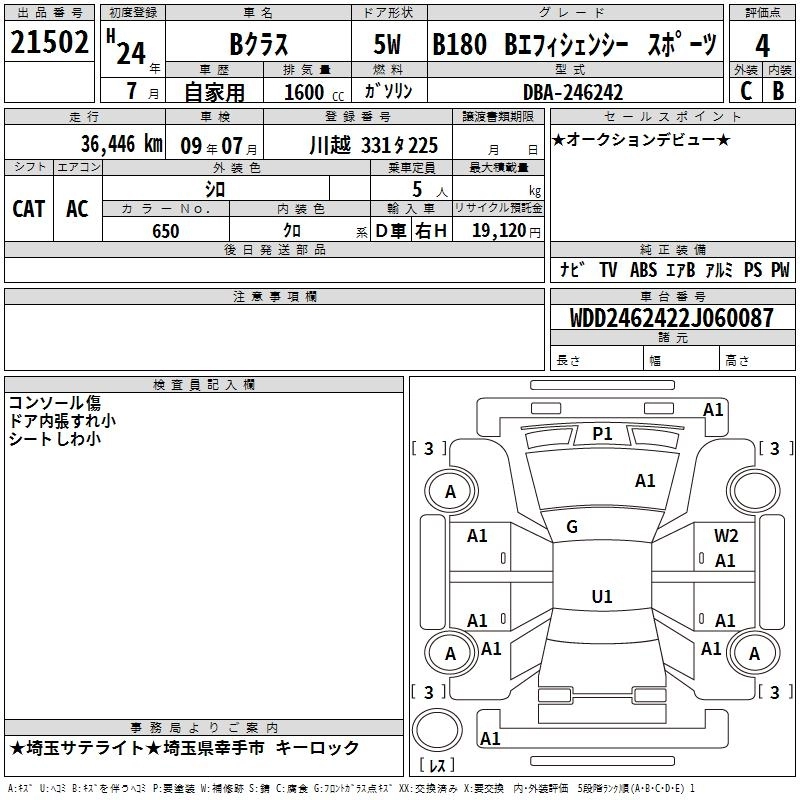Click エアB in genuine equipment

pyautogui.click(x=681, y=269)
